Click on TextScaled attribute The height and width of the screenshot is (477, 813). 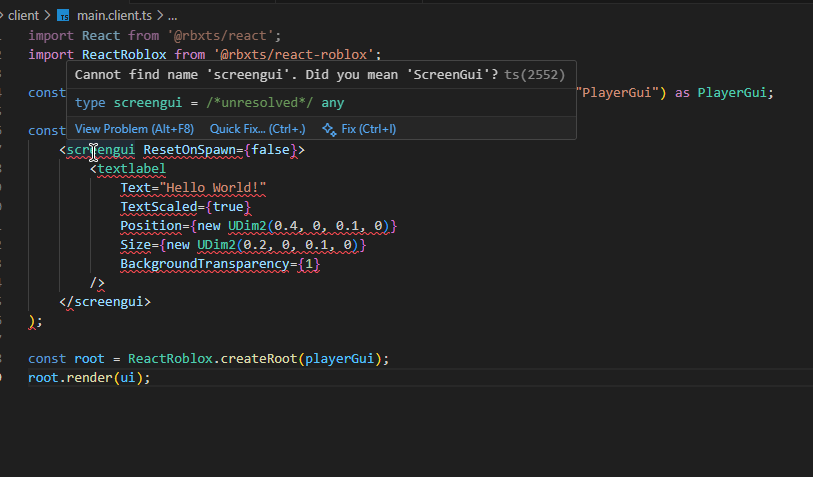[x=158, y=207]
